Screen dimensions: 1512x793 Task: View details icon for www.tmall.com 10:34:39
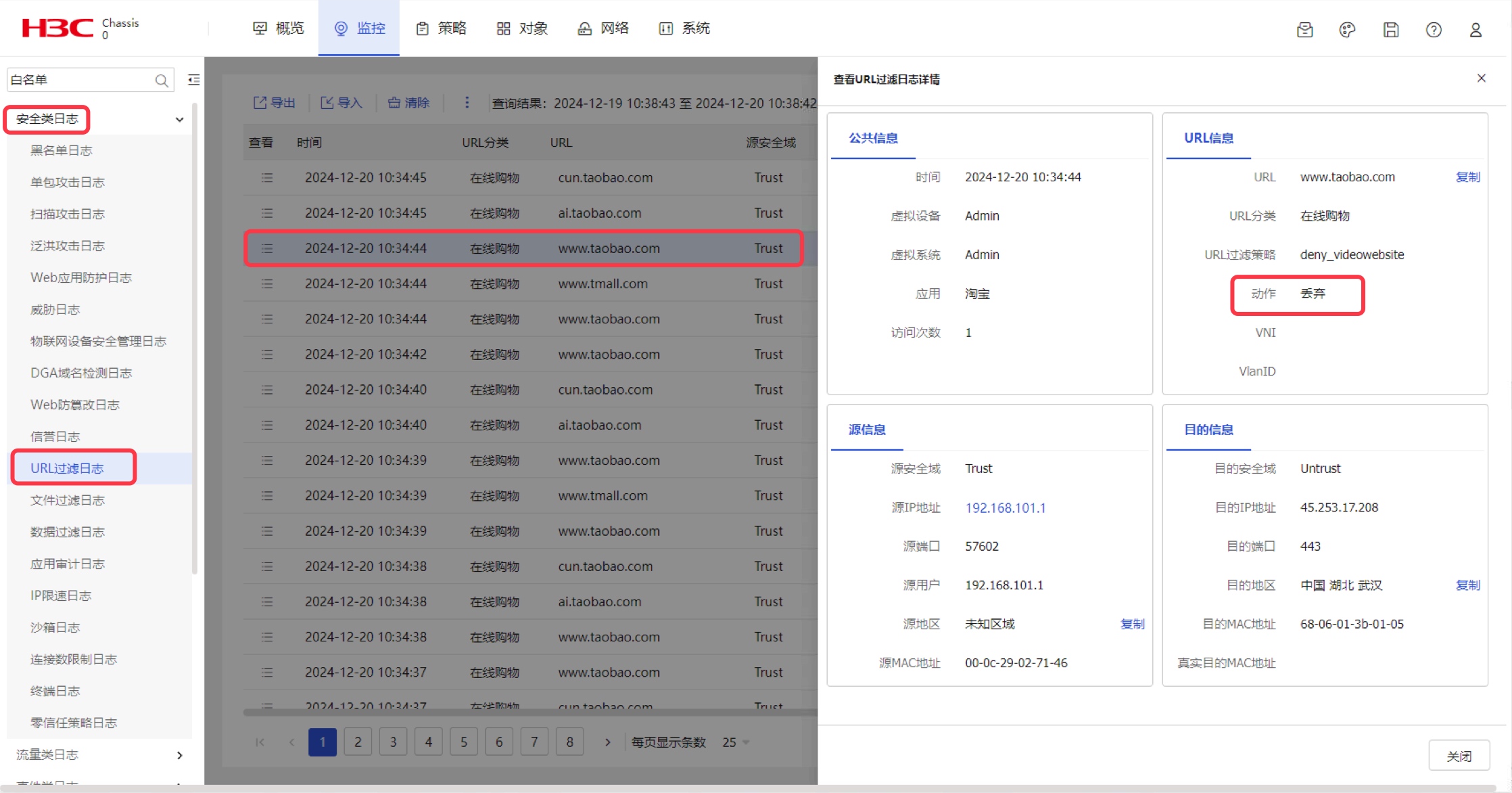267,496
